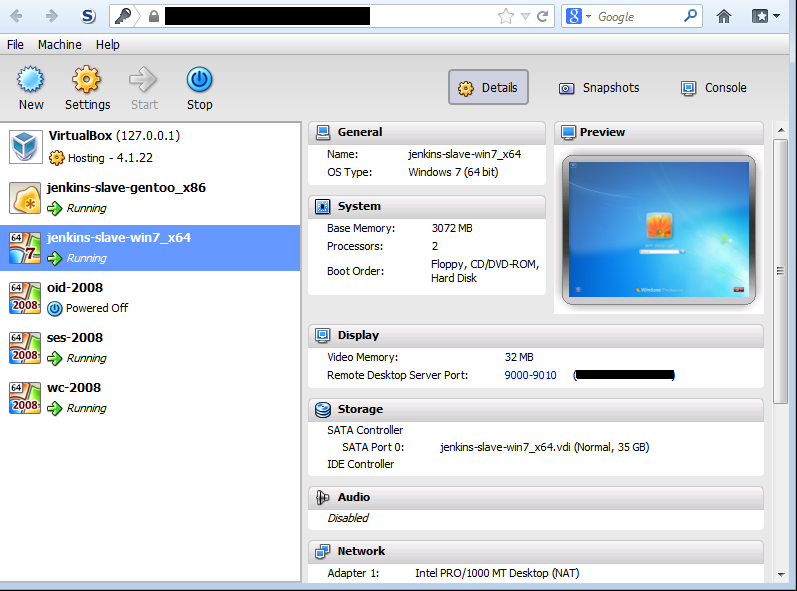This screenshot has height=591, width=797.
Task: Select the ses-2008 machine
Action: [x=150, y=348]
